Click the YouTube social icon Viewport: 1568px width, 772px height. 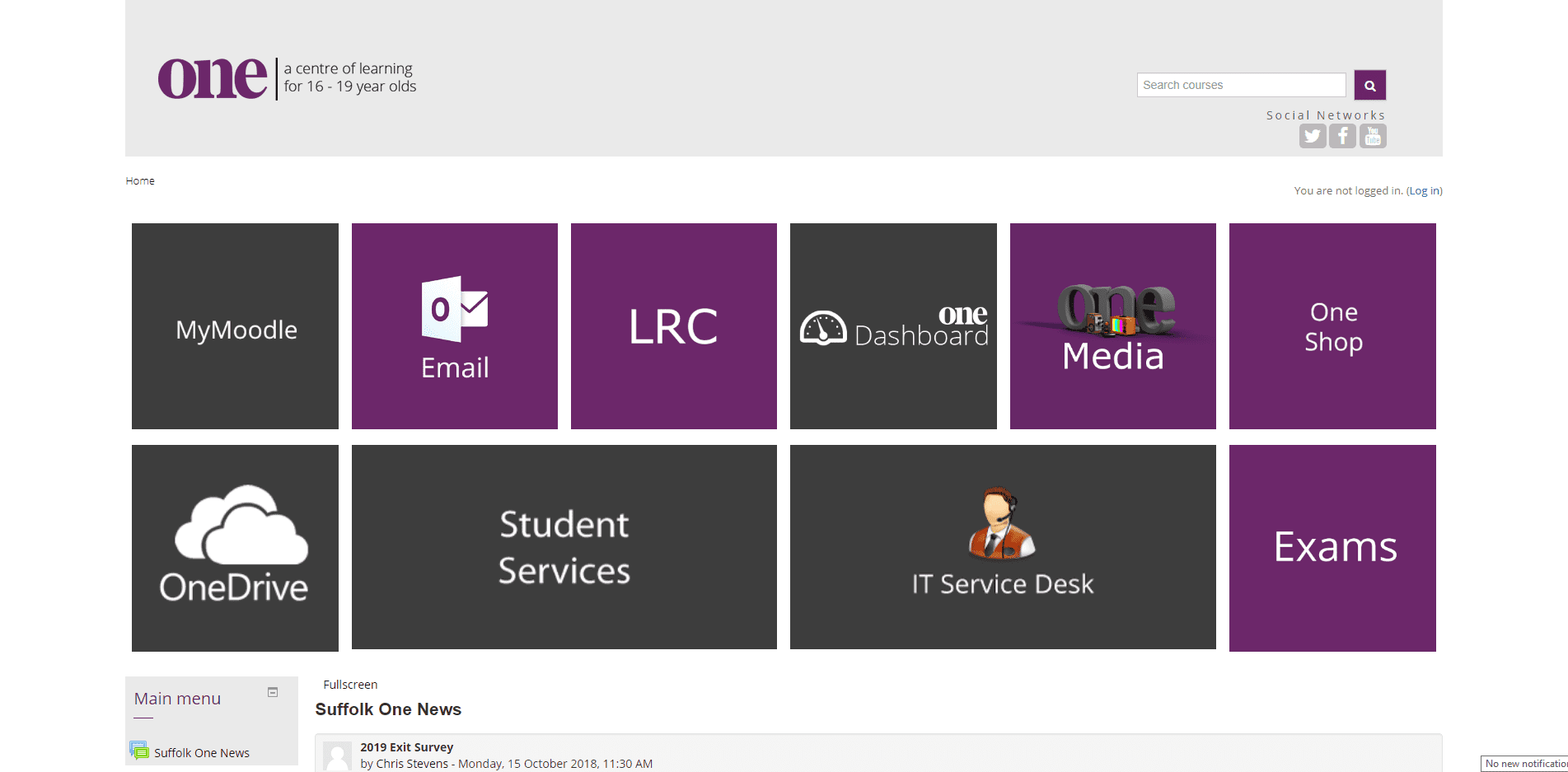coord(1373,136)
